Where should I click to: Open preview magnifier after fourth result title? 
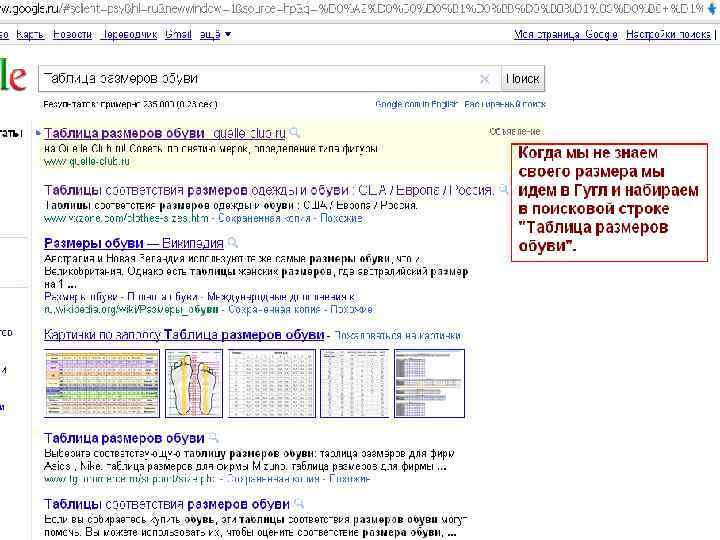pos(214,438)
